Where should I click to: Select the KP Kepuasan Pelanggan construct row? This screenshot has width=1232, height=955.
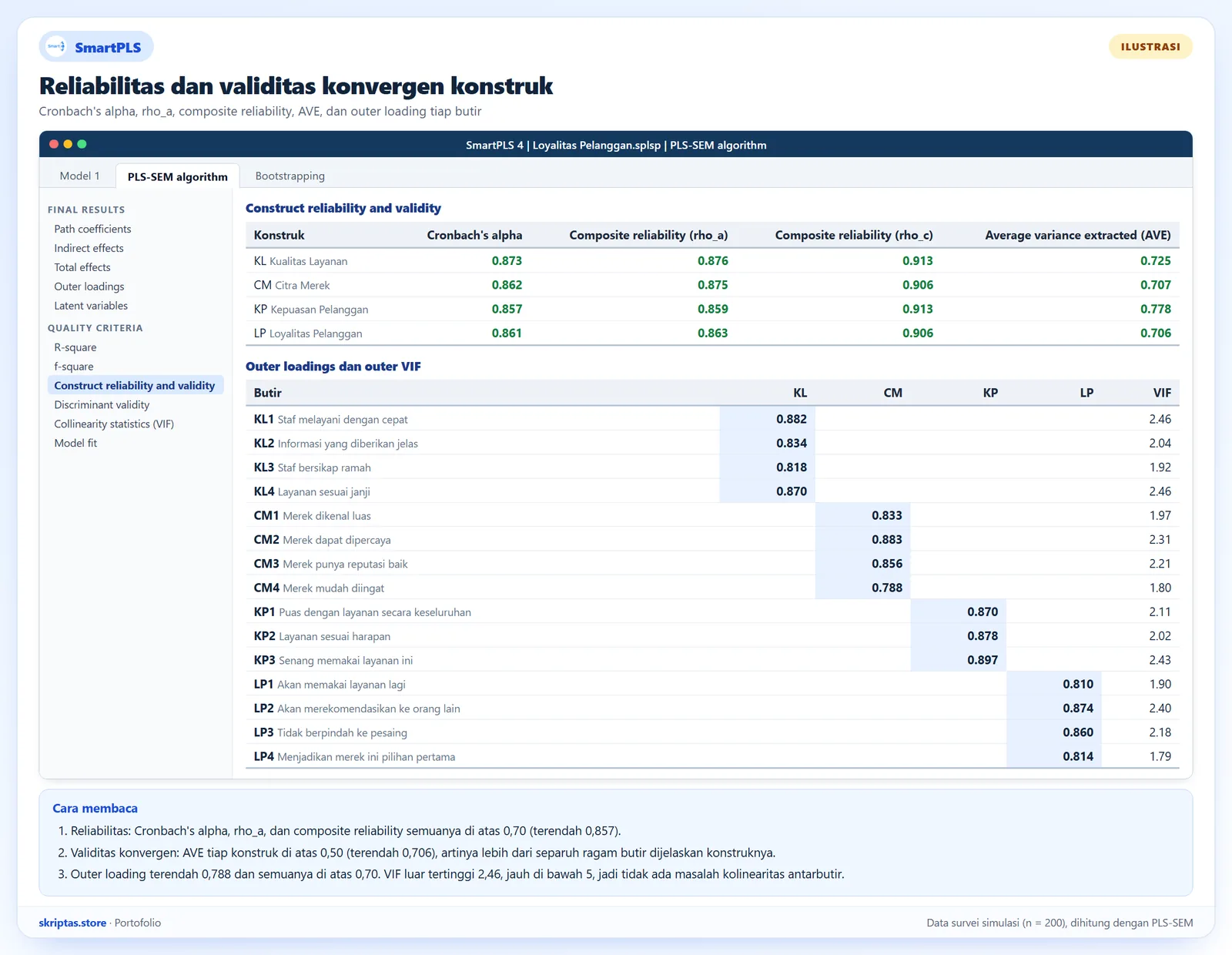point(712,309)
